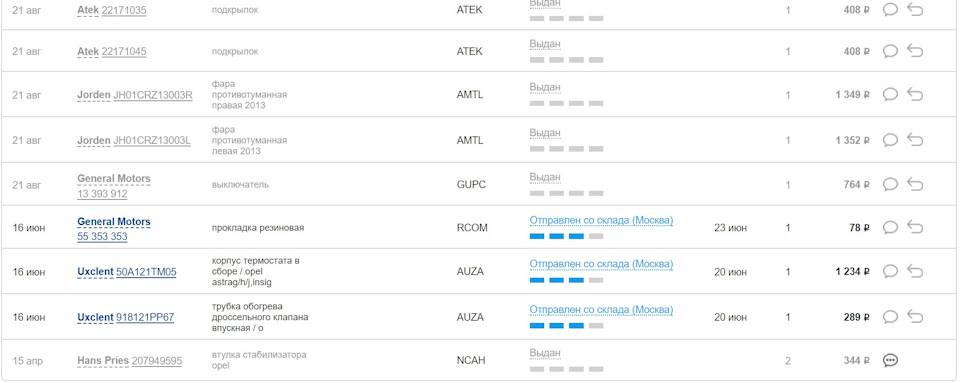
Task: Click Hans Pries brand name
Action: (x=103, y=361)
